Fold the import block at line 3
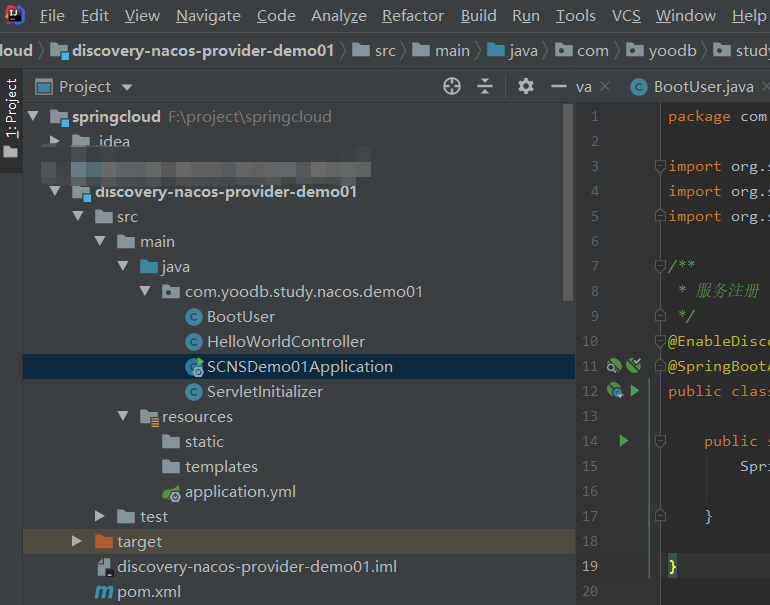The width and height of the screenshot is (770, 605). pos(660,166)
